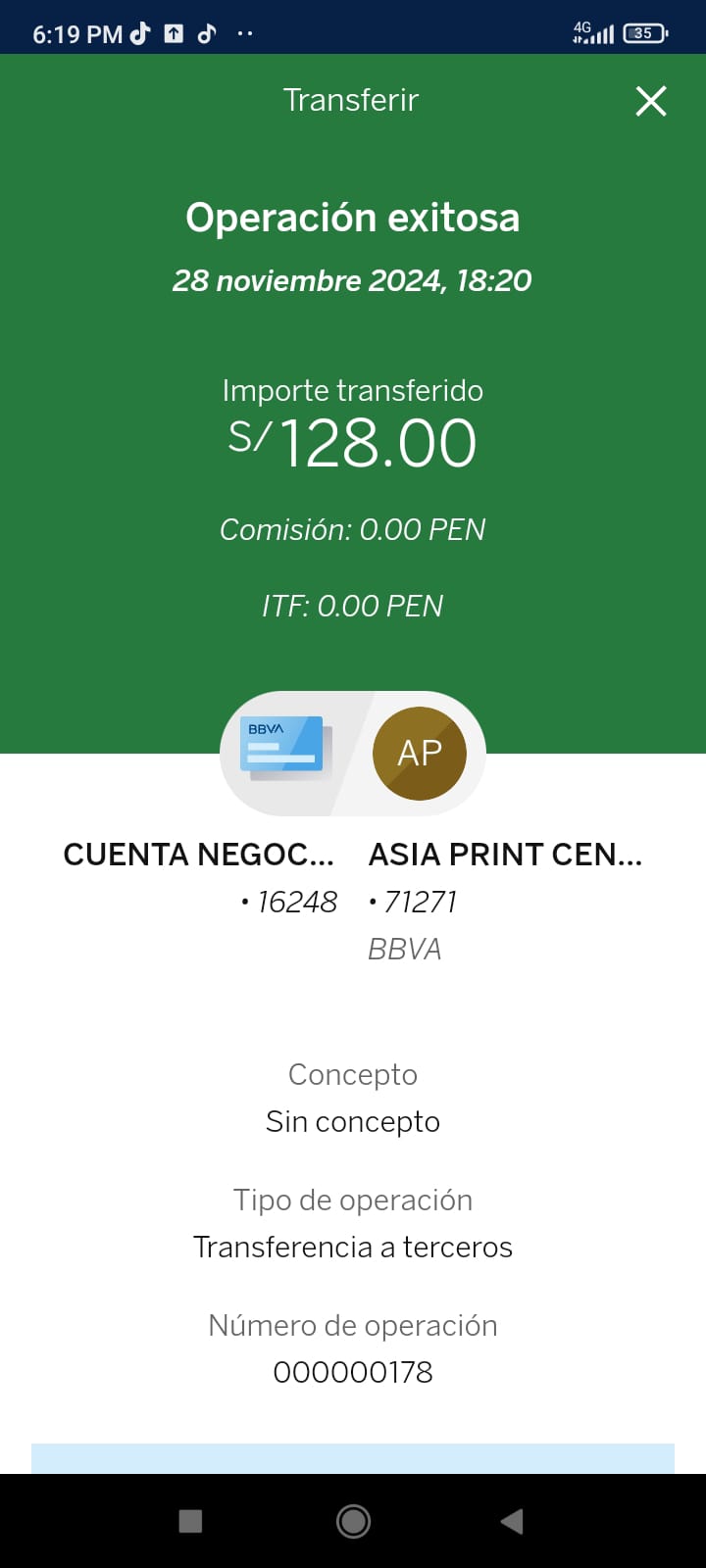Tap the Transferencia a terceros operation type
Viewport: 706px width, 1568px height.
[353, 1247]
